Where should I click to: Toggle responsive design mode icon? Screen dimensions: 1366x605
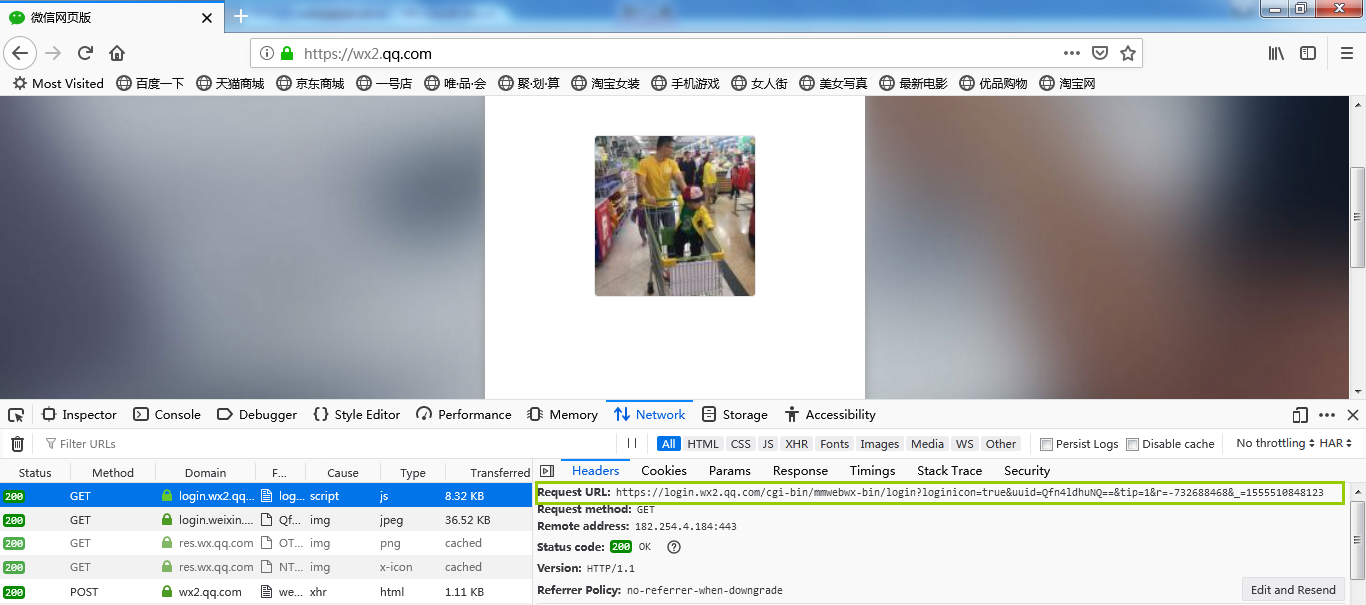(x=1300, y=415)
